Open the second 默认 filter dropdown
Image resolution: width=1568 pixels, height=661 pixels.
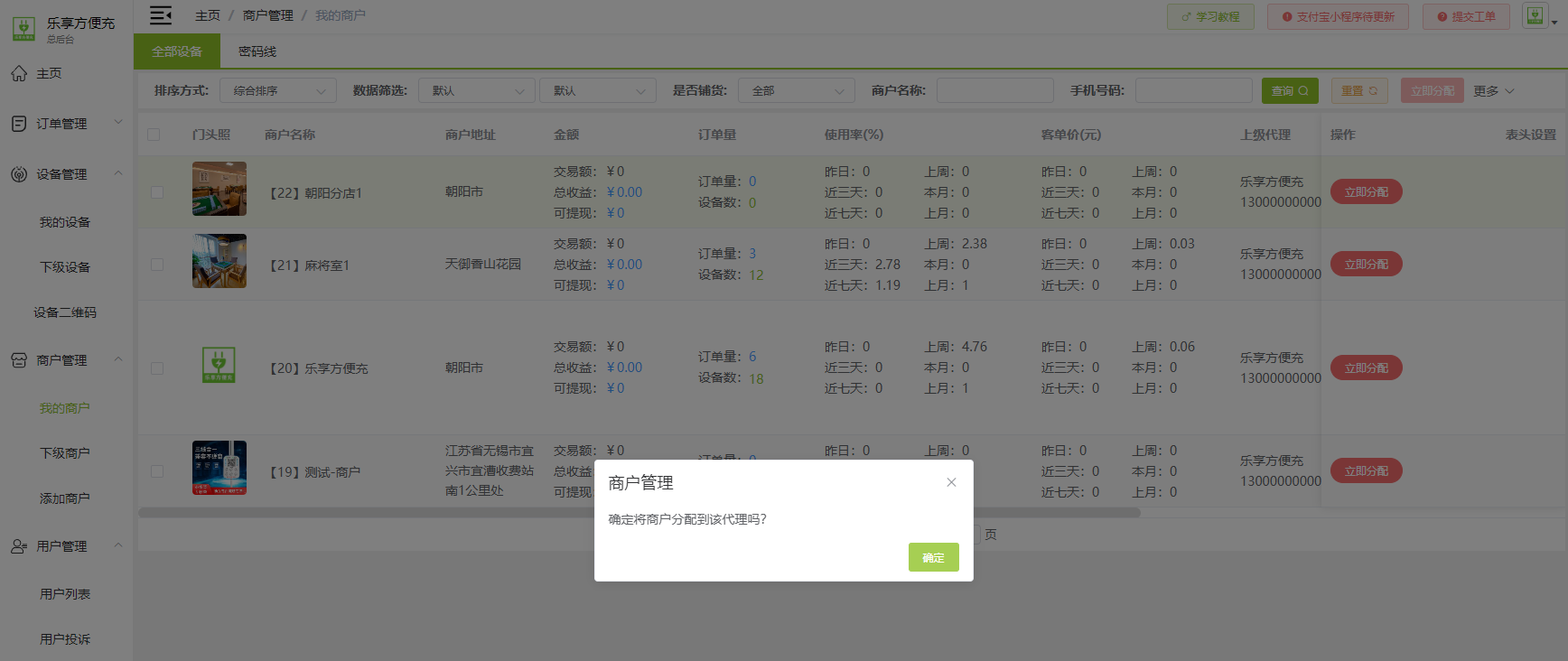[598, 90]
